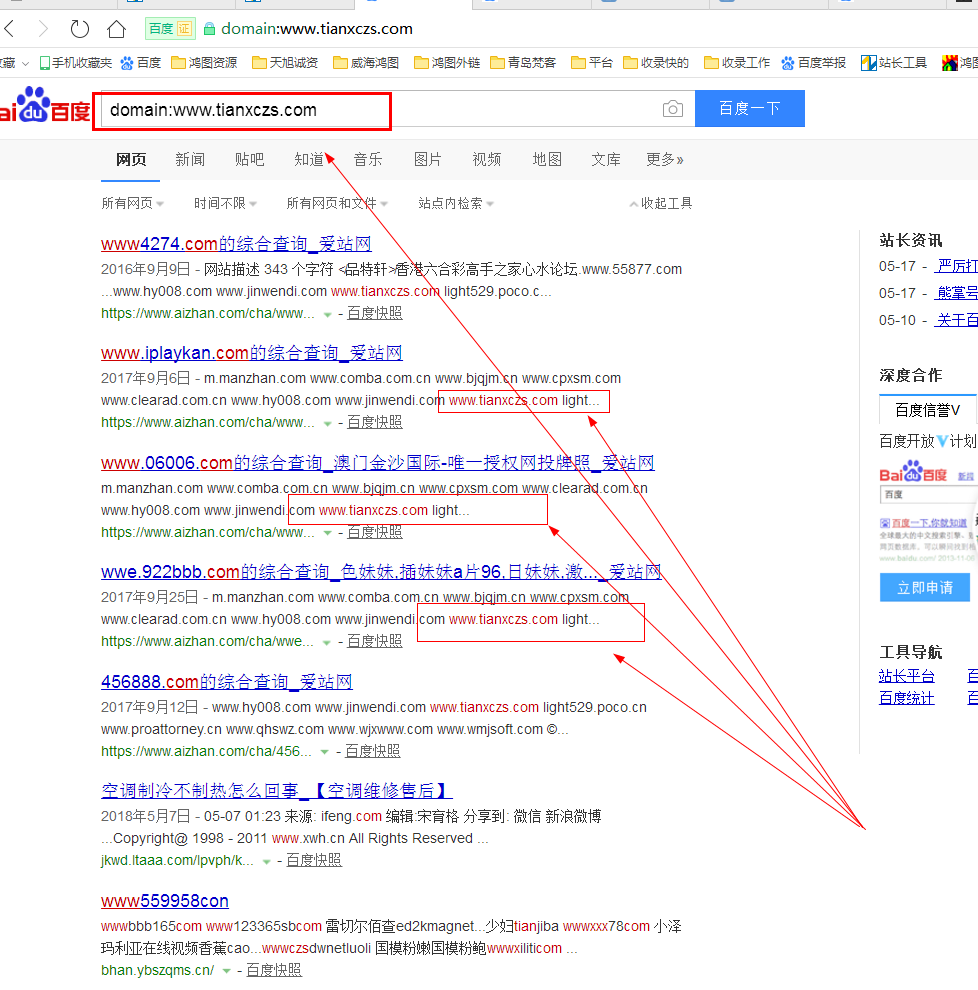Expand arrow beside bhan.ybszqms.cn URL

click(x=226, y=970)
